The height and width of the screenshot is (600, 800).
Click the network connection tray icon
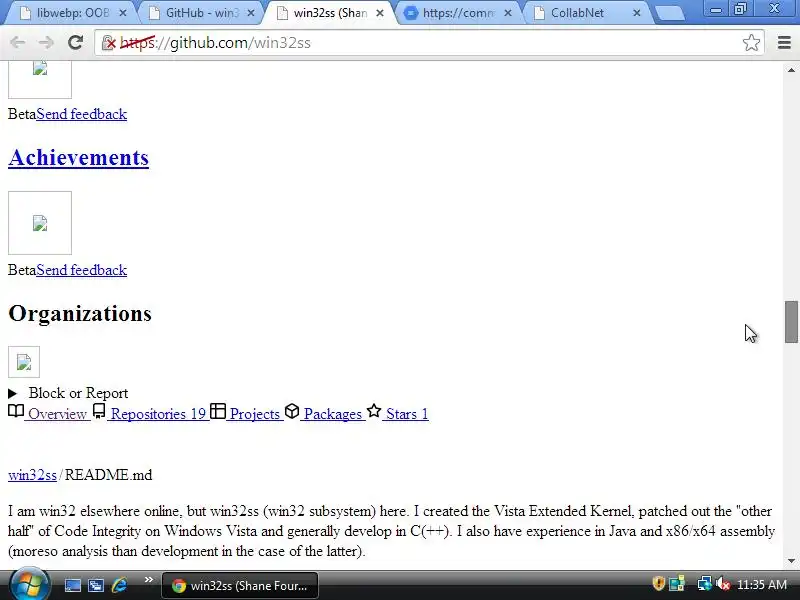point(705,583)
